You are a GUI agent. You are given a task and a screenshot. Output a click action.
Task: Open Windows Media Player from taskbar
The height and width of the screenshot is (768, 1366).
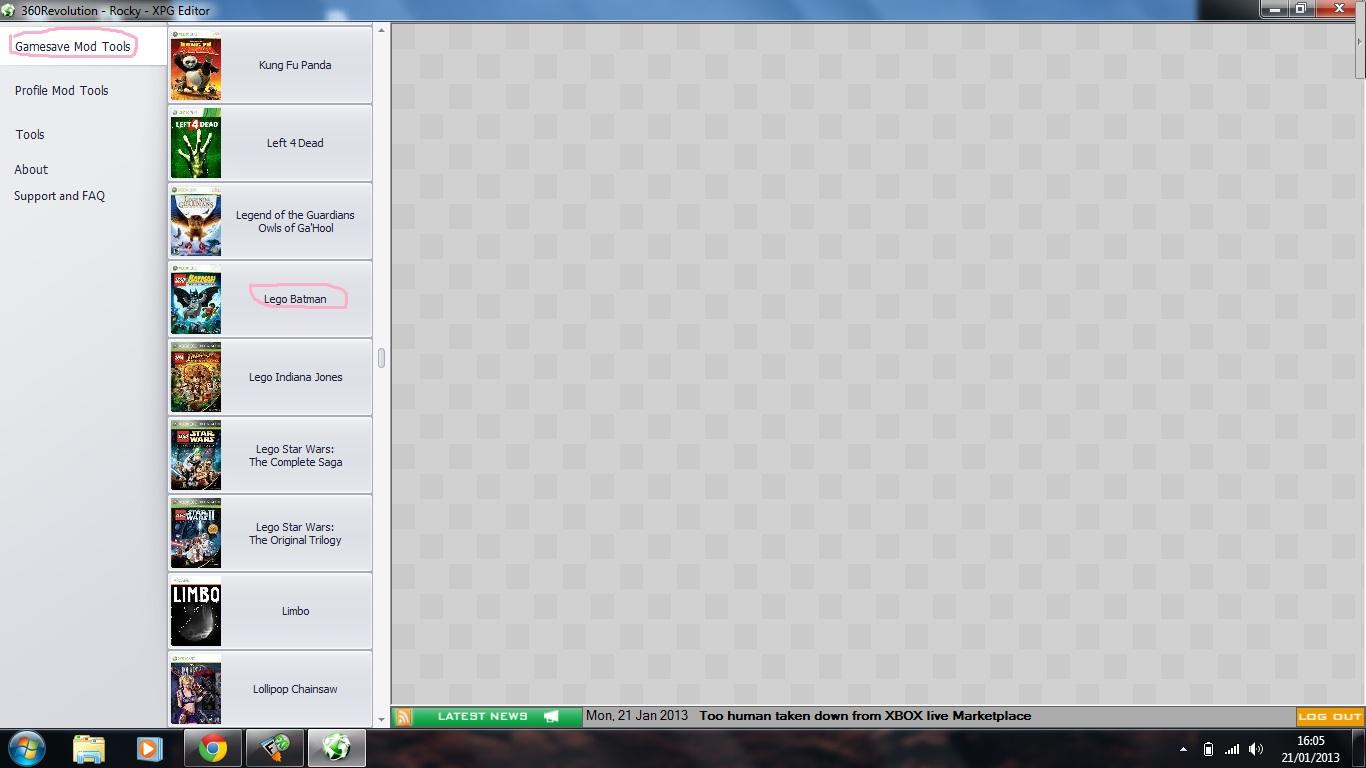pos(150,748)
